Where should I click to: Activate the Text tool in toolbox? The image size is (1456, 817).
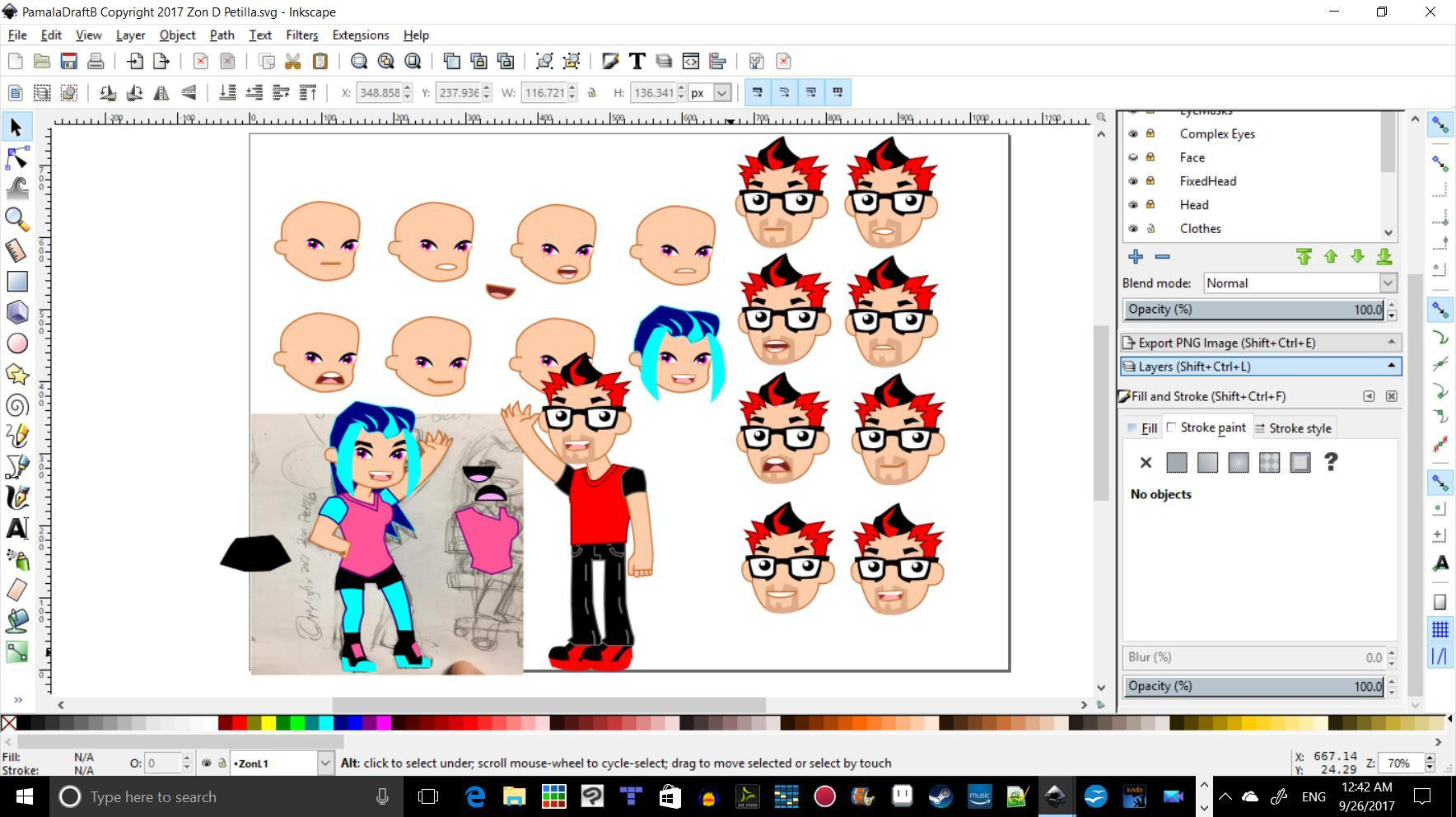[17, 528]
